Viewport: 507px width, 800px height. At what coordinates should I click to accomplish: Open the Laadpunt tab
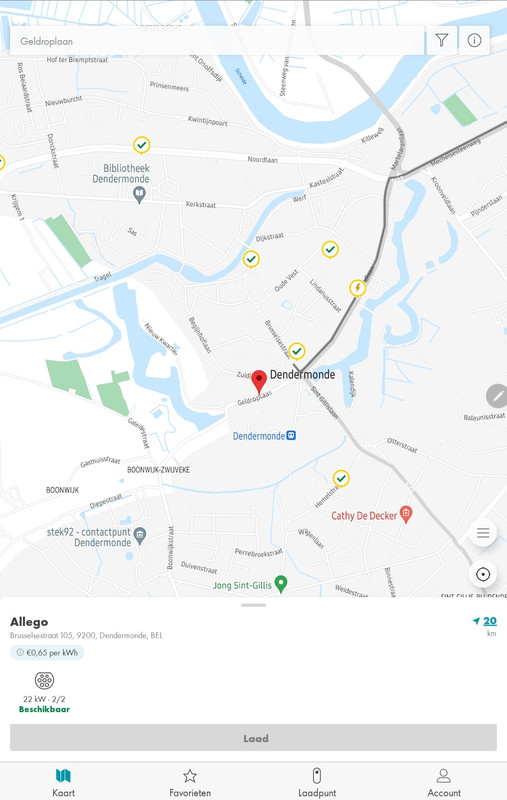[x=317, y=783]
